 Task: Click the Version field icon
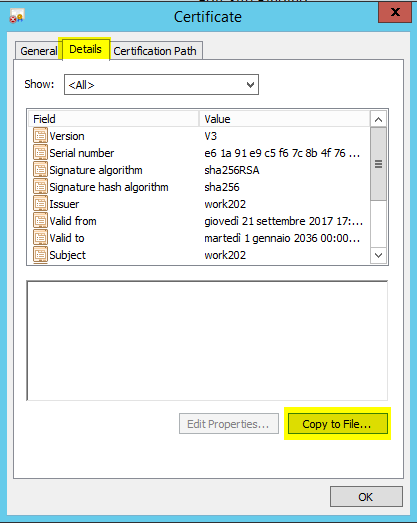click(40, 136)
